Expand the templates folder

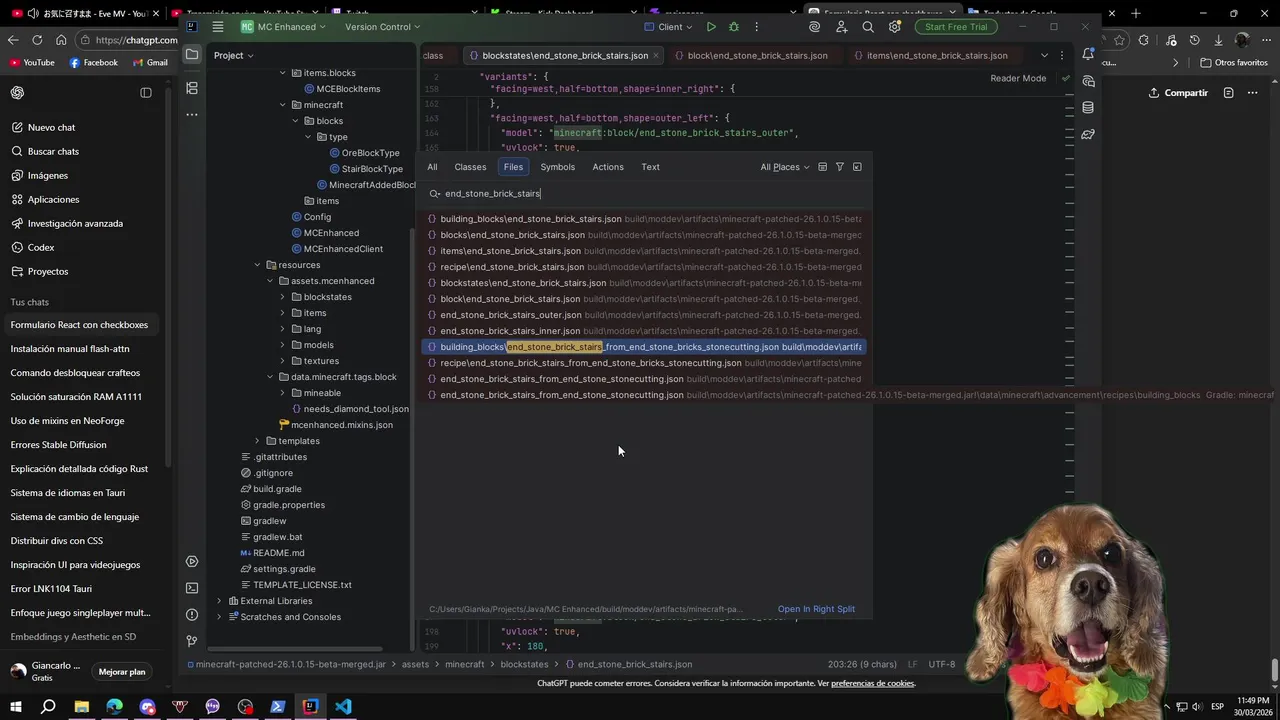257,441
